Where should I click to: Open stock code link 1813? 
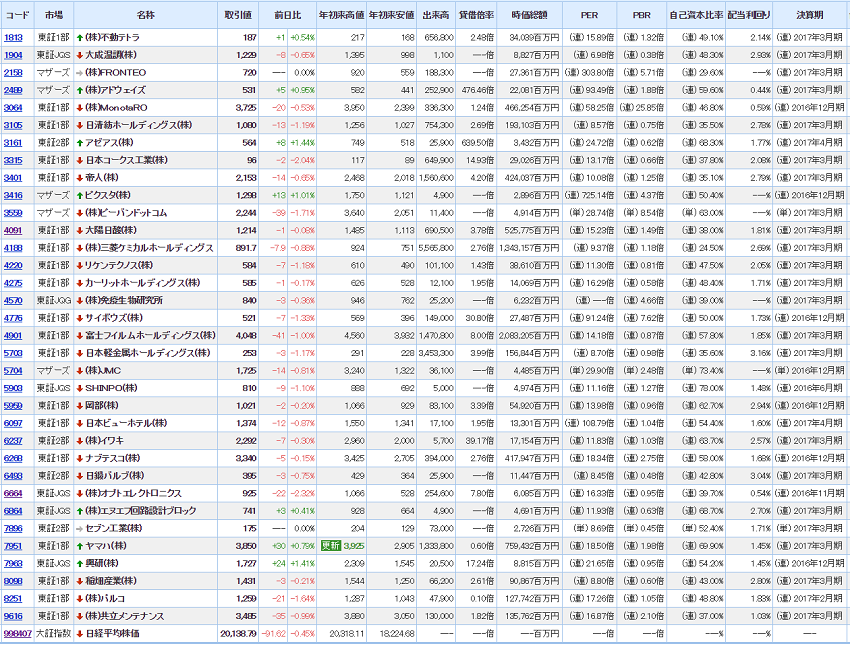coord(13,37)
